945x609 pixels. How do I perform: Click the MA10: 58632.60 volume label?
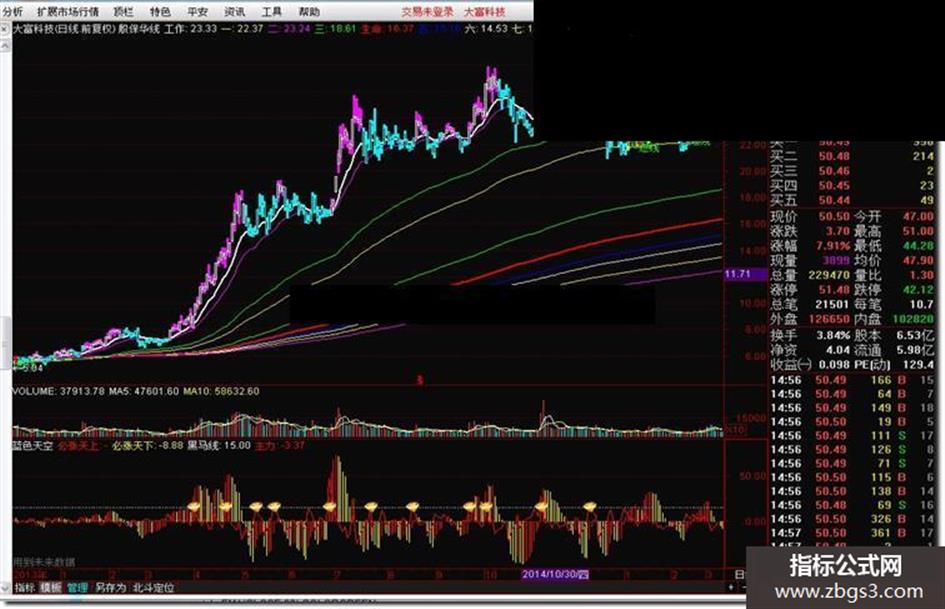221,391
